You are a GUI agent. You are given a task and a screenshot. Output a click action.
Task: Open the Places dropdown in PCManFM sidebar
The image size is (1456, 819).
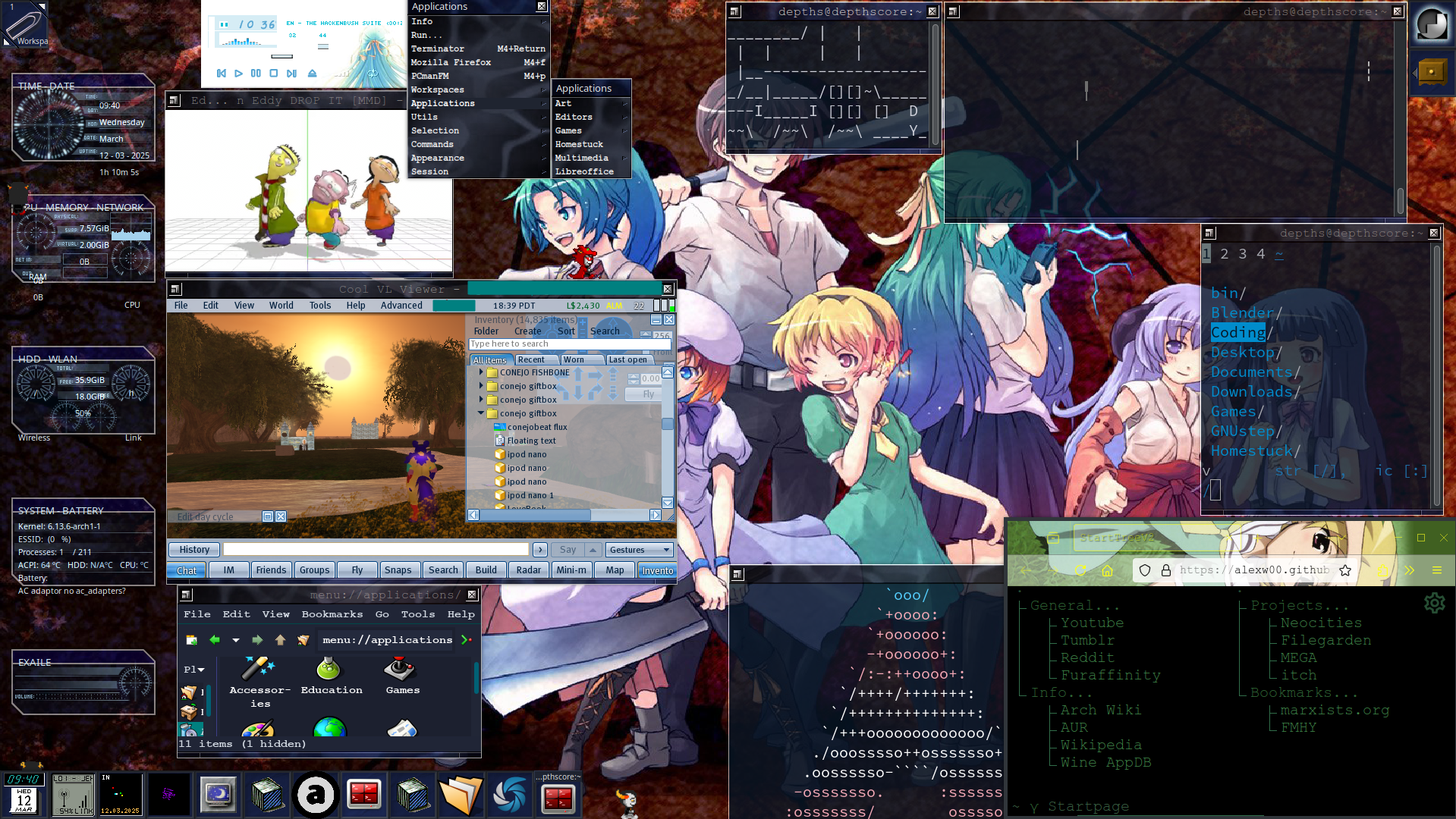(194, 670)
